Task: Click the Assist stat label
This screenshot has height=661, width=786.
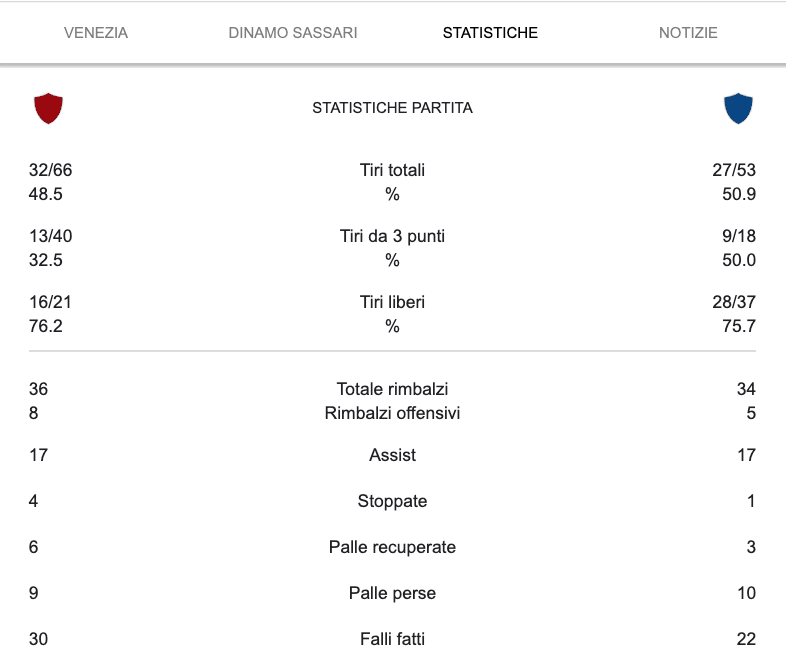Action: tap(392, 455)
